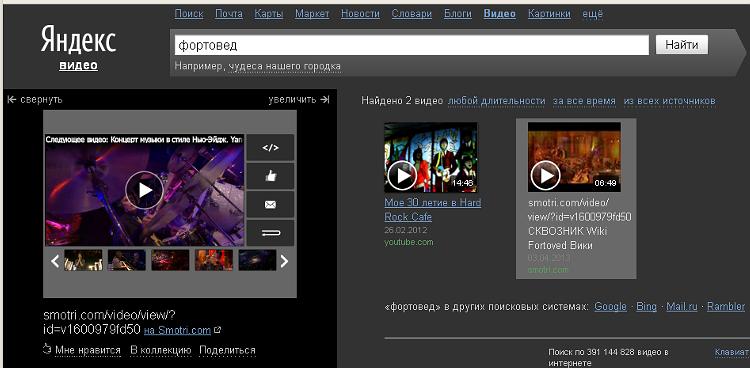Open the любой длительности duration filter
The width and height of the screenshot is (750, 368).
[x=496, y=101]
